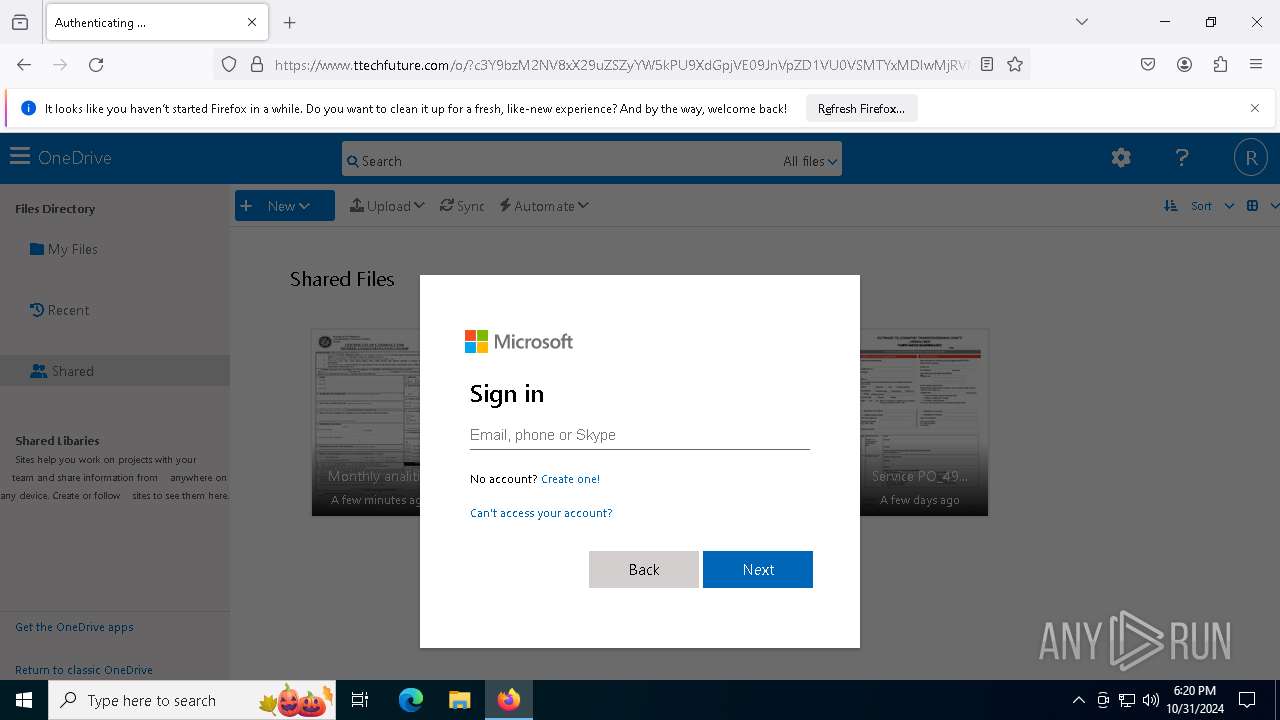The width and height of the screenshot is (1280, 720).
Task: Expand the Upload menu
Action: [x=387, y=206]
